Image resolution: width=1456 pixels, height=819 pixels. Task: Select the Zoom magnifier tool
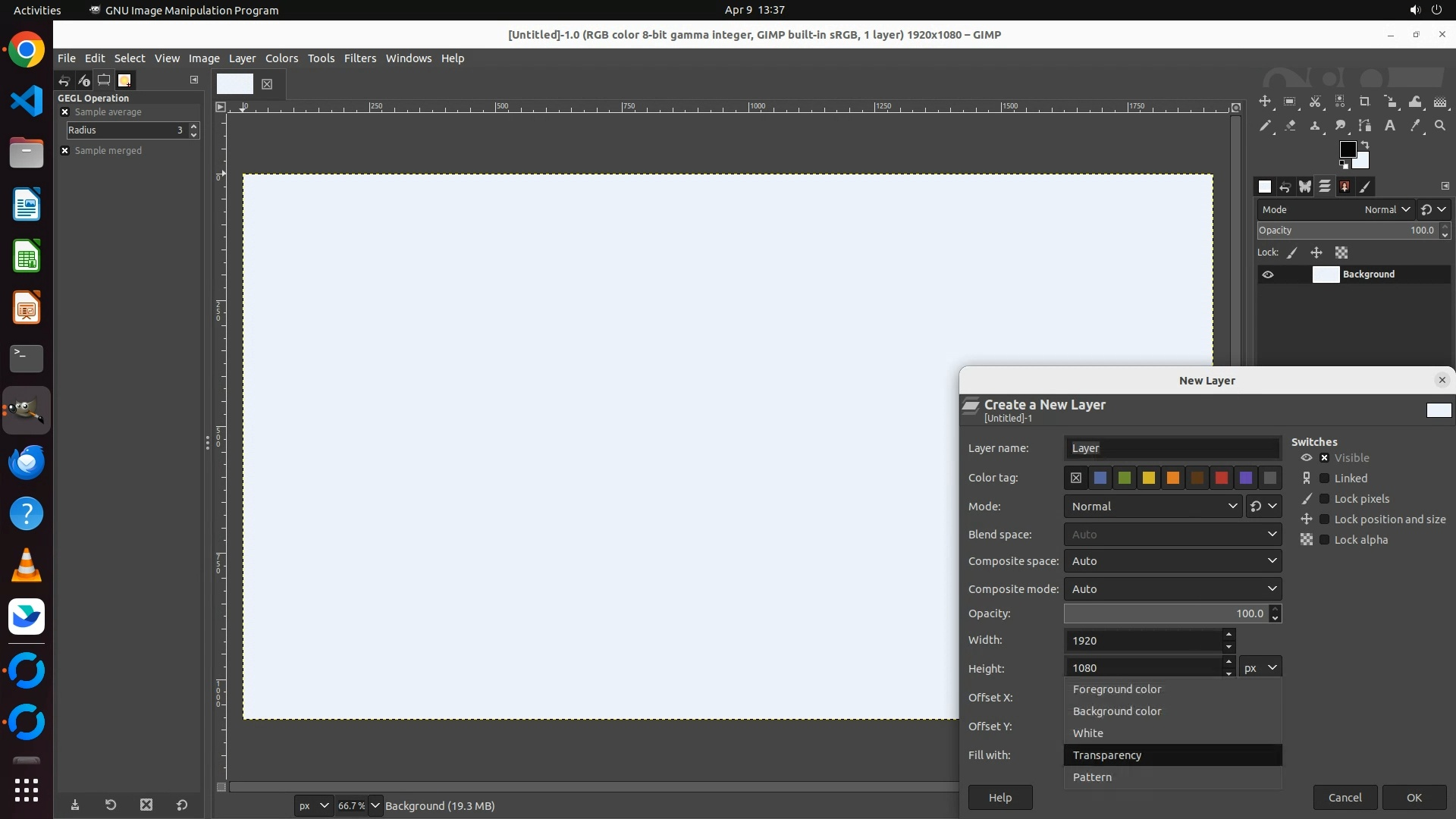(1440, 126)
